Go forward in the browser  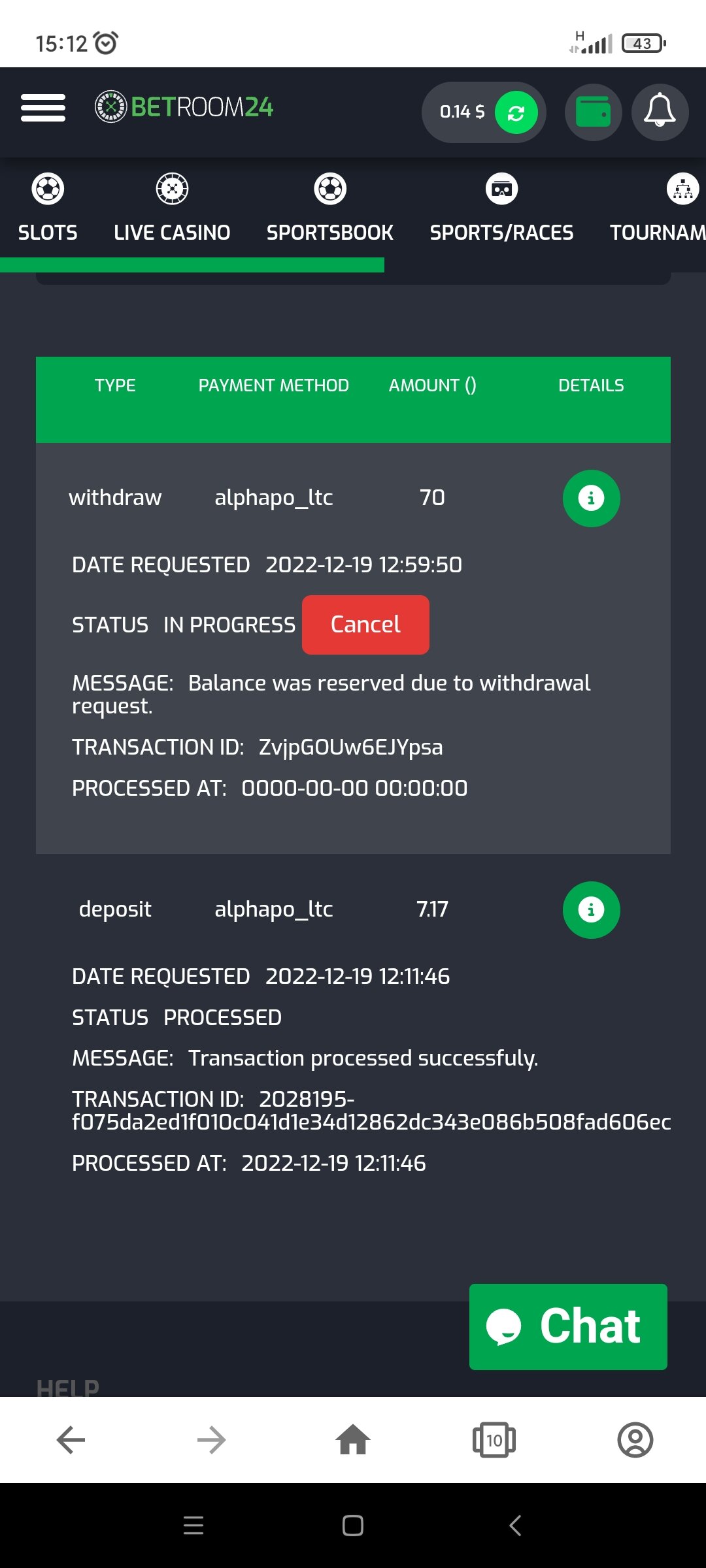212,1440
